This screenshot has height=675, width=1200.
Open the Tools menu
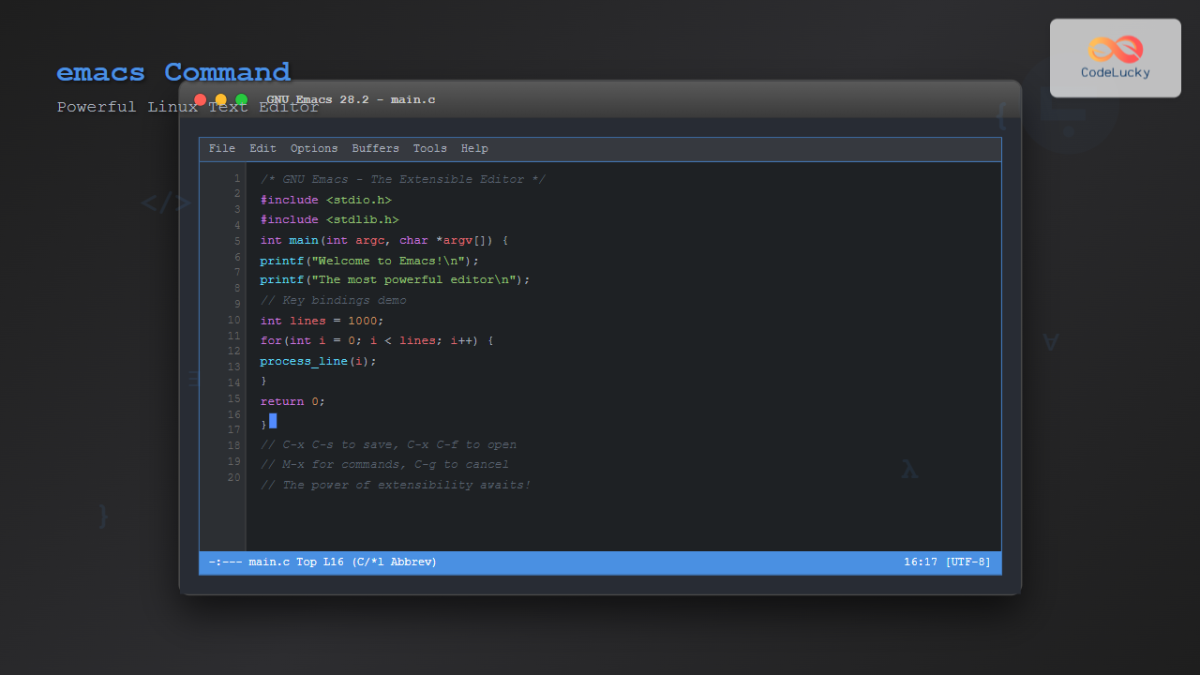point(430,148)
